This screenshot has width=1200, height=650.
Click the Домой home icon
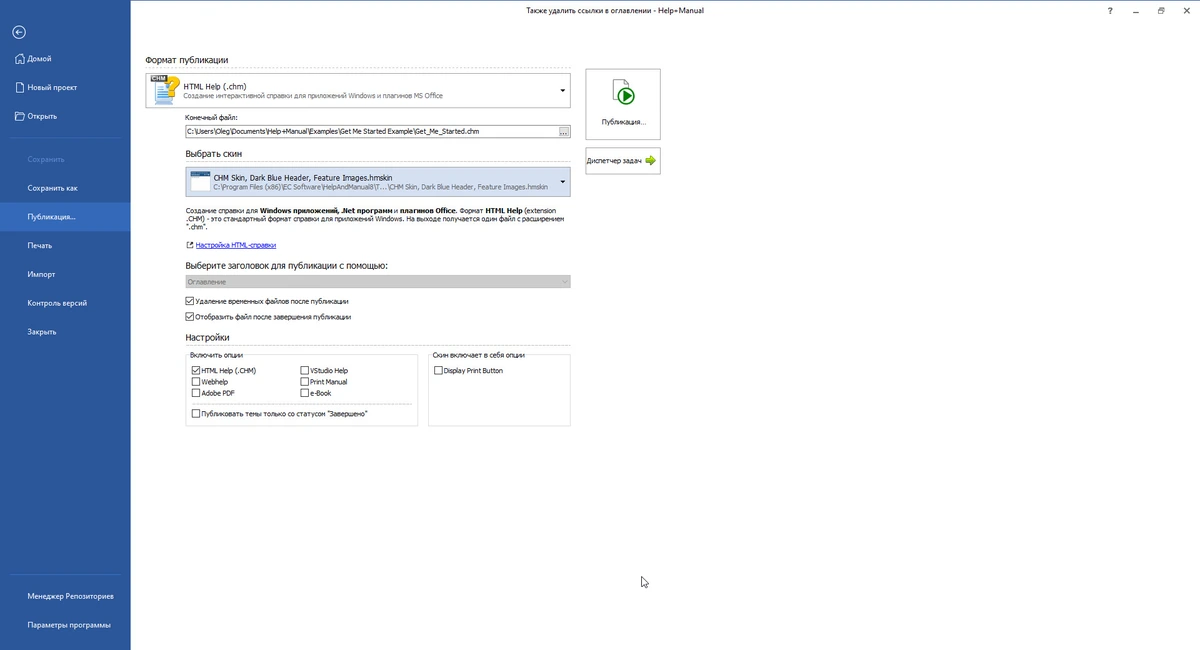(x=19, y=59)
